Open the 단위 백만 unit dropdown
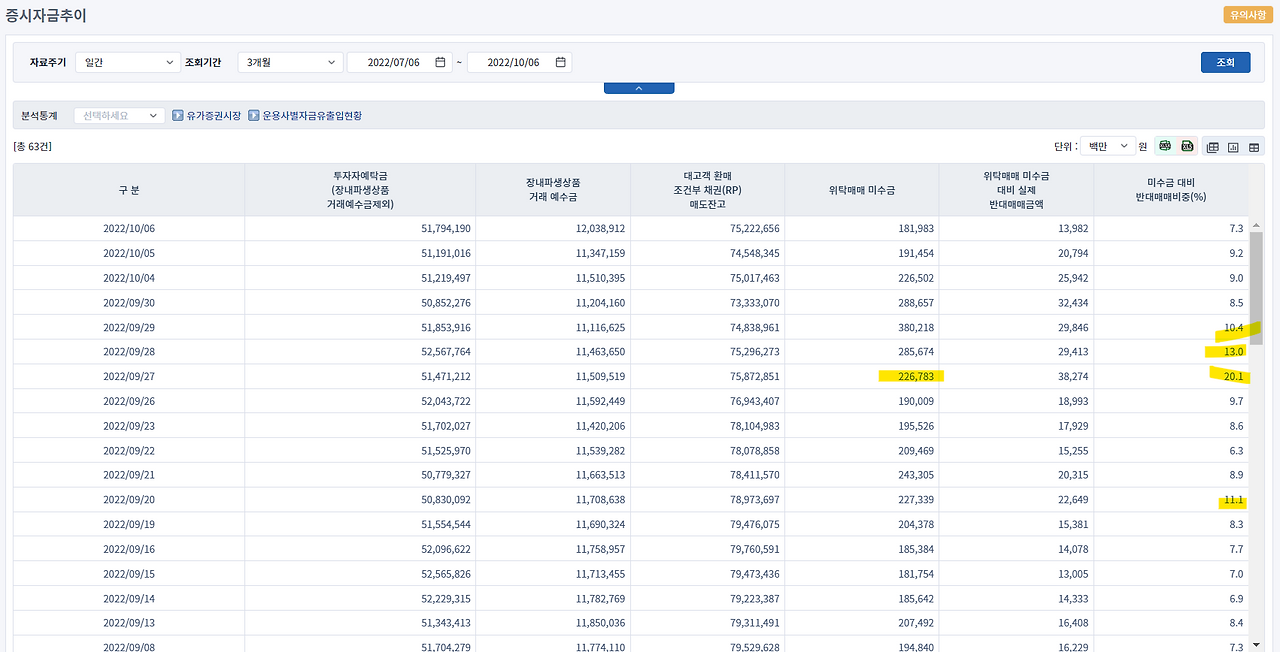The width and height of the screenshot is (1280, 652). (x=1108, y=146)
